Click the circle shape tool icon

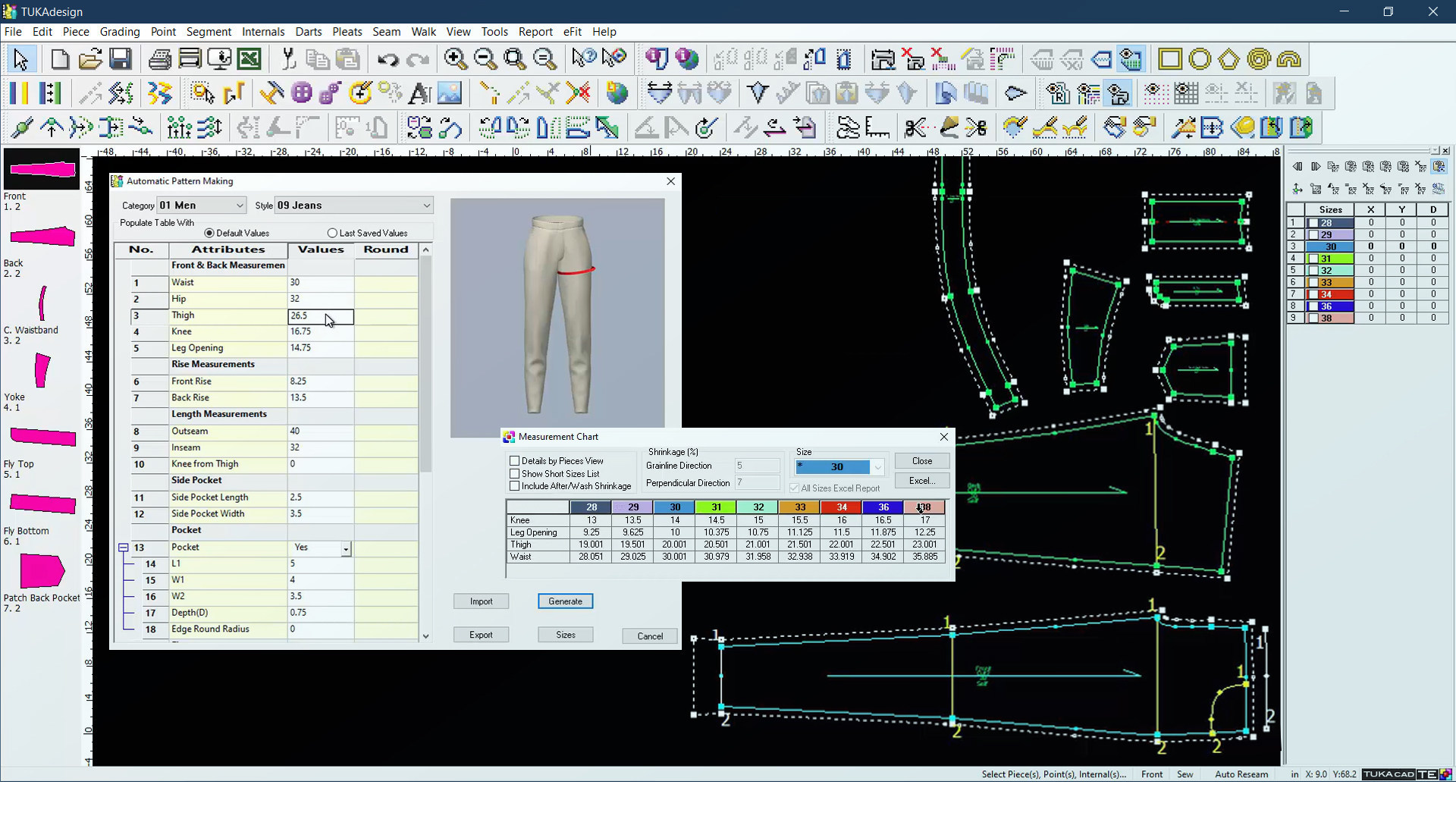coord(1200,59)
